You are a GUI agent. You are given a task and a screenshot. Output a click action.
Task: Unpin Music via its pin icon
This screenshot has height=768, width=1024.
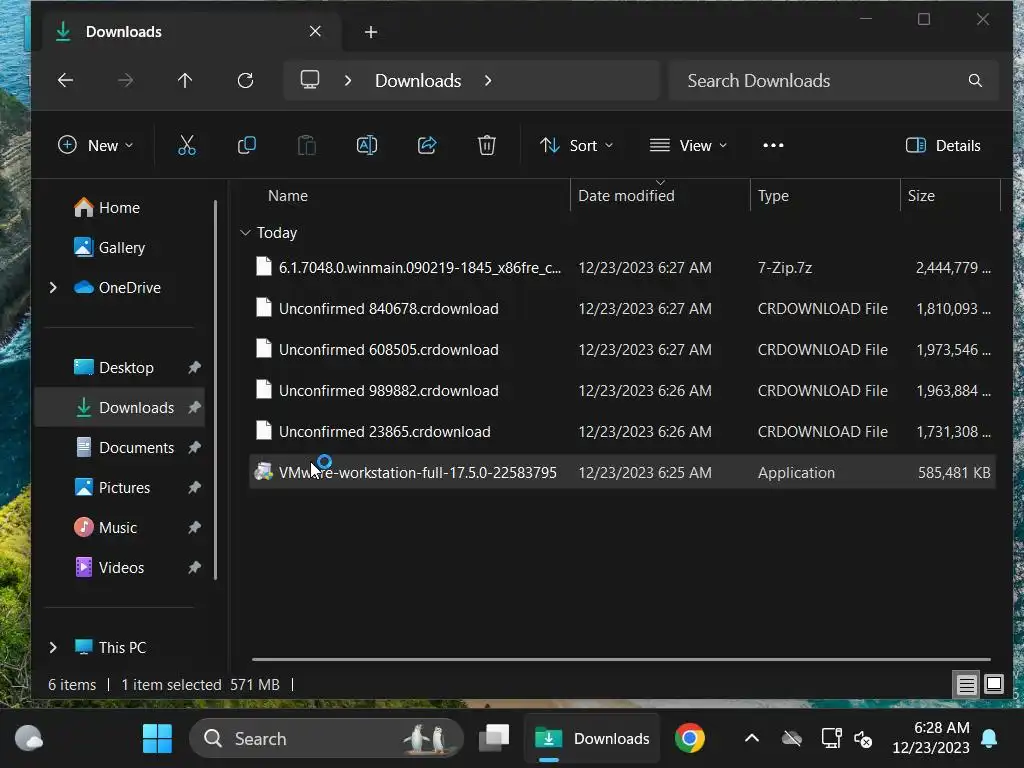[x=194, y=528]
